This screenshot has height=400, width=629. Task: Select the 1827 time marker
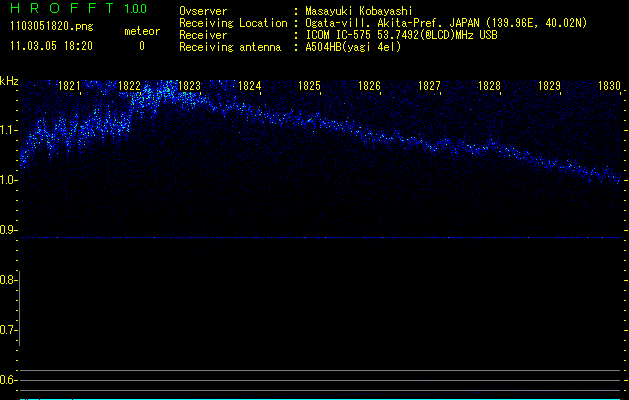point(430,87)
